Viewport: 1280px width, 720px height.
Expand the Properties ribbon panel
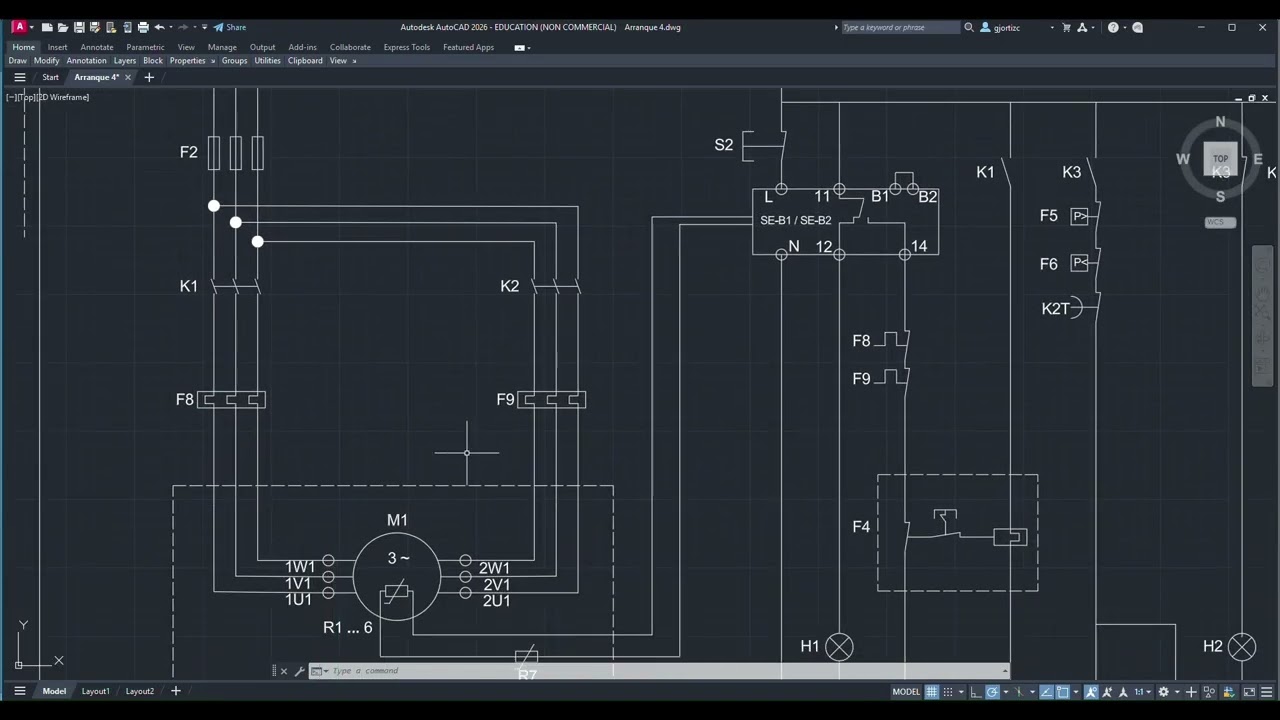coord(187,61)
